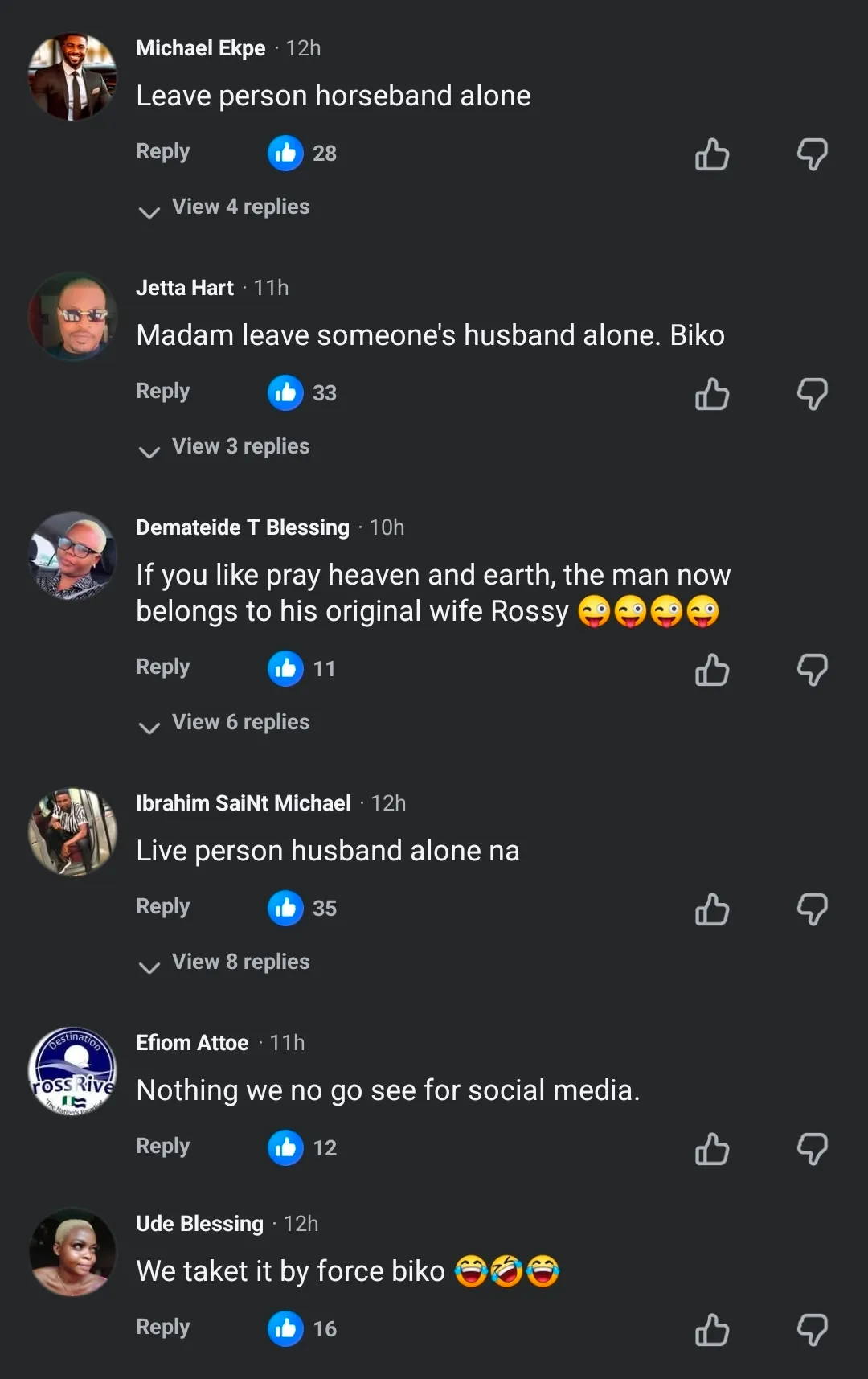Open Efiom Attoe's profile name link
This screenshot has width=868, height=1379.
point(192,1043)
